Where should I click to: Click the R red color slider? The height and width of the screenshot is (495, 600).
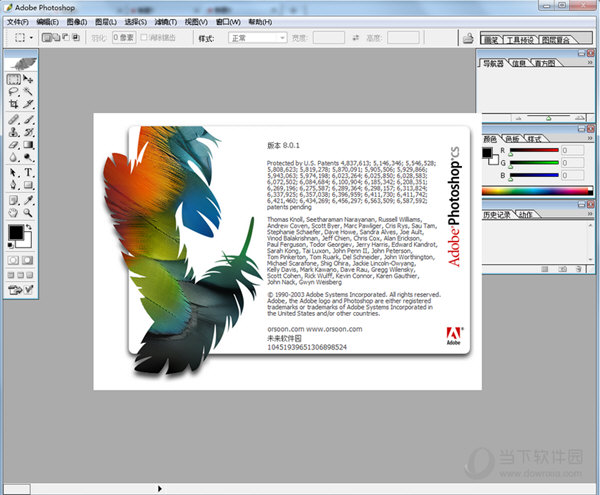534,150
